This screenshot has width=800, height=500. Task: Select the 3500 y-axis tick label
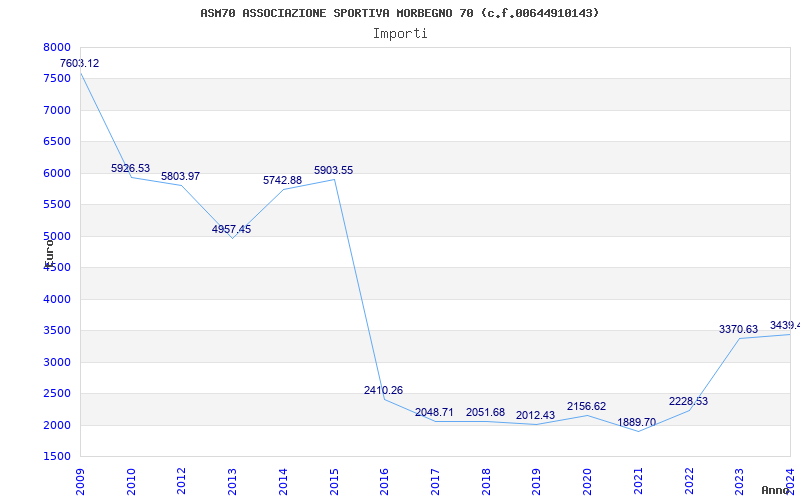55,331
